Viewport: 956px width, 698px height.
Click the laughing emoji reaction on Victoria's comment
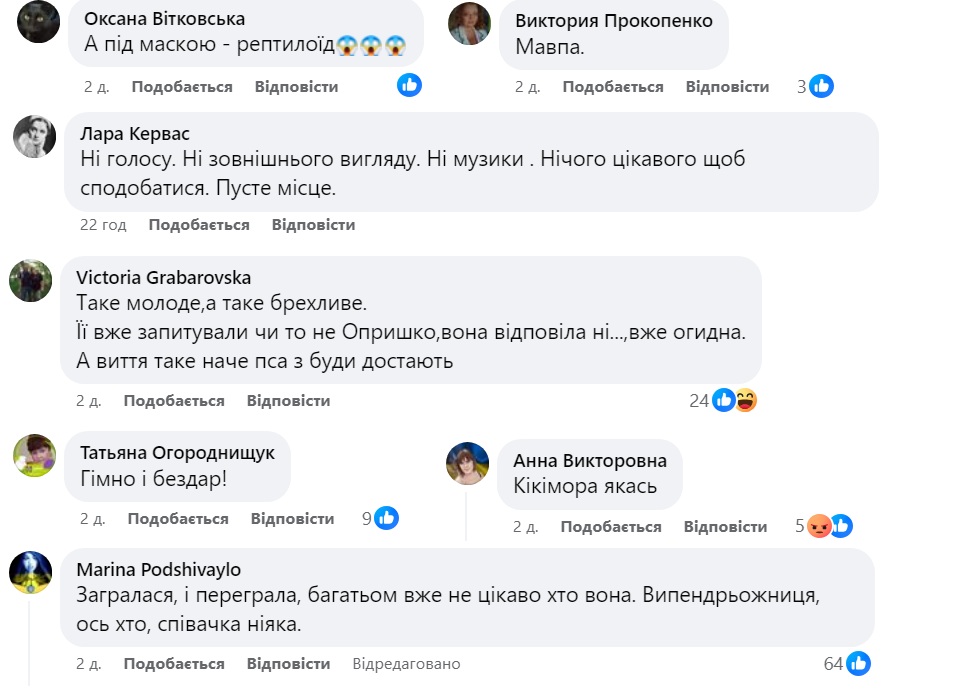tap(747, 399)
